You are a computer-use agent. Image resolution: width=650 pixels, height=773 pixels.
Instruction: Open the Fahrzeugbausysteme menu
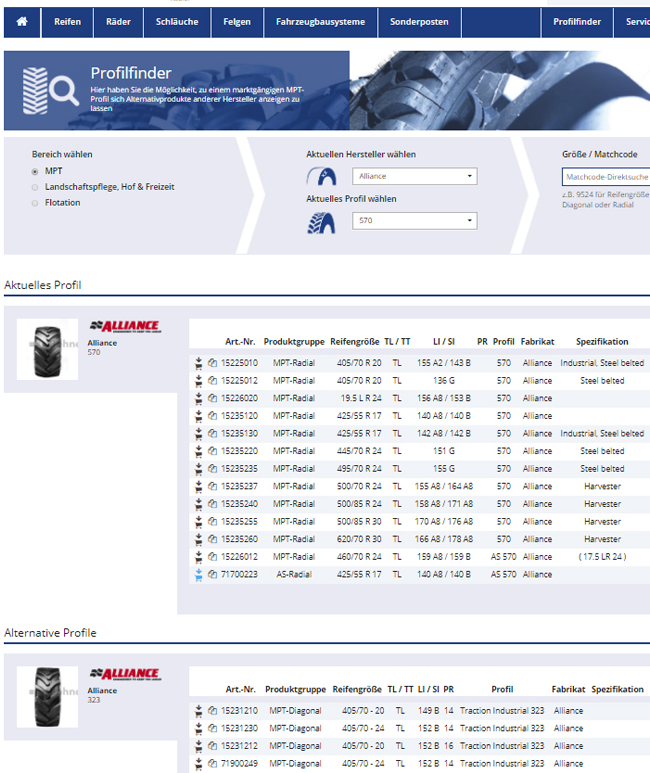[321, 22]
